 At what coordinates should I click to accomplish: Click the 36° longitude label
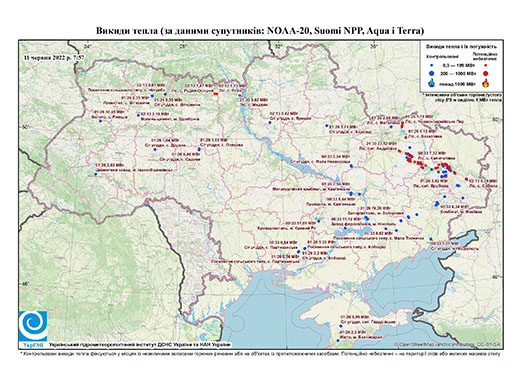(x=374, y=46)
